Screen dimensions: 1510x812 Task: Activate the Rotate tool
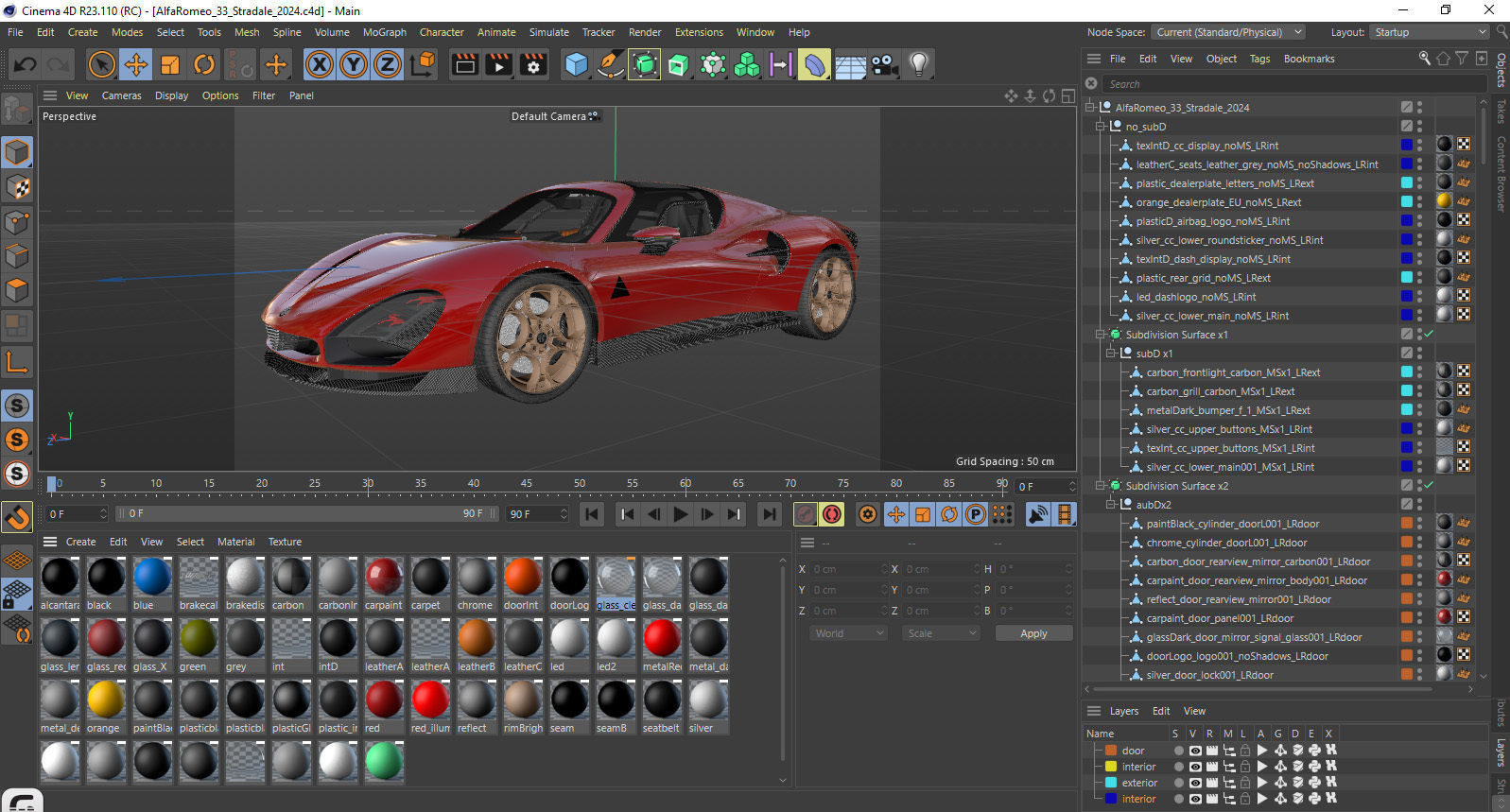coord(204,64)
